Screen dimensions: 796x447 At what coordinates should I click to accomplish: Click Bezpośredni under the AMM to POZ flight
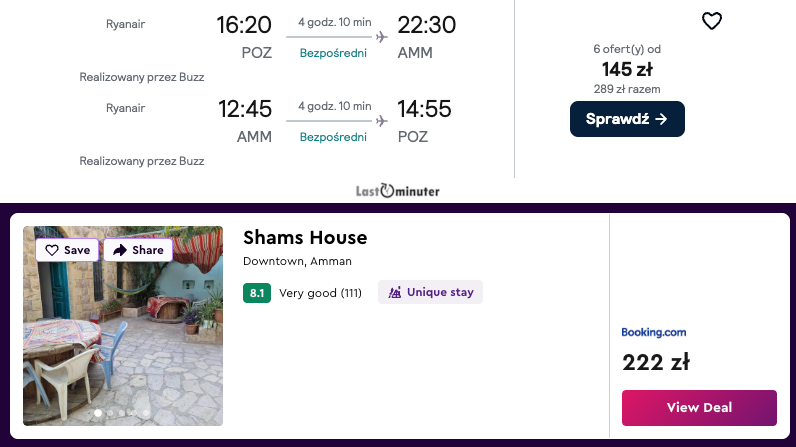pyautogui.click(x=333, y=137)
